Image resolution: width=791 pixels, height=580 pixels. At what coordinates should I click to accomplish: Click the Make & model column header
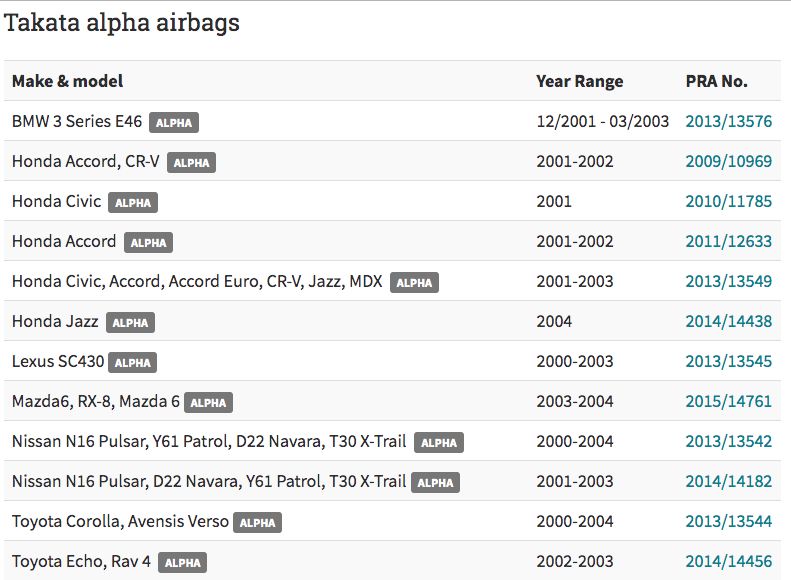click(x=68, y=81)
